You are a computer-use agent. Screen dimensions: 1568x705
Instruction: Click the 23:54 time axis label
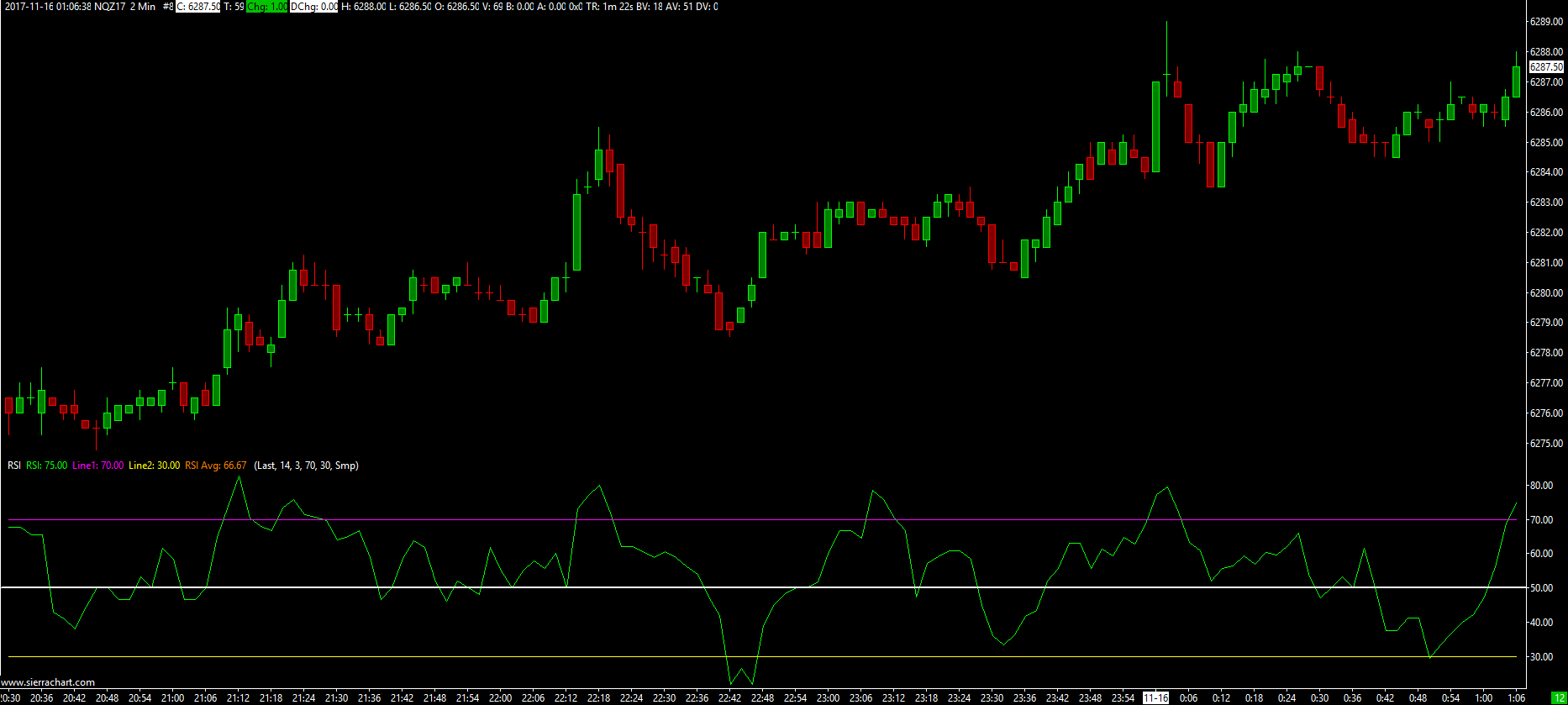click(x=1123, y=698)
